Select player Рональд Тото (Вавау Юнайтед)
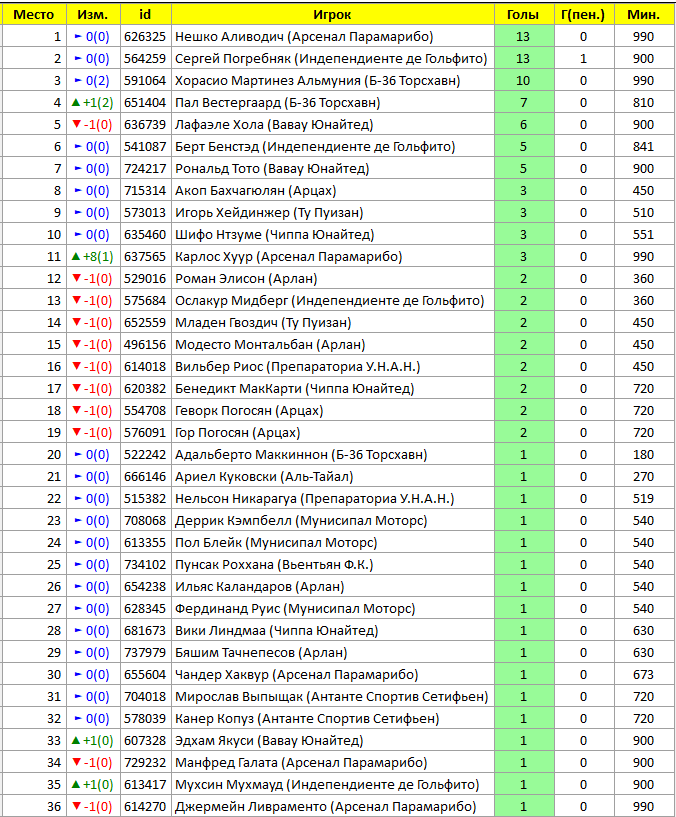This screenshot has height=817, width=676. [x=272, y=169]
